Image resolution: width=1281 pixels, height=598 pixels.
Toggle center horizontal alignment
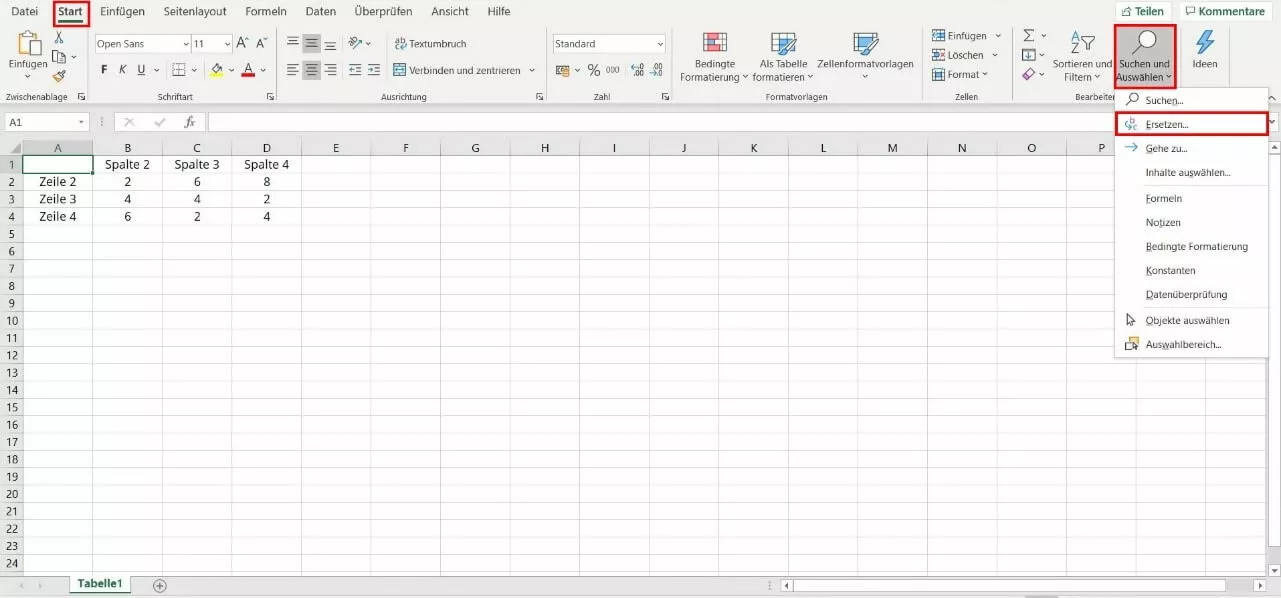pos(311,70)
